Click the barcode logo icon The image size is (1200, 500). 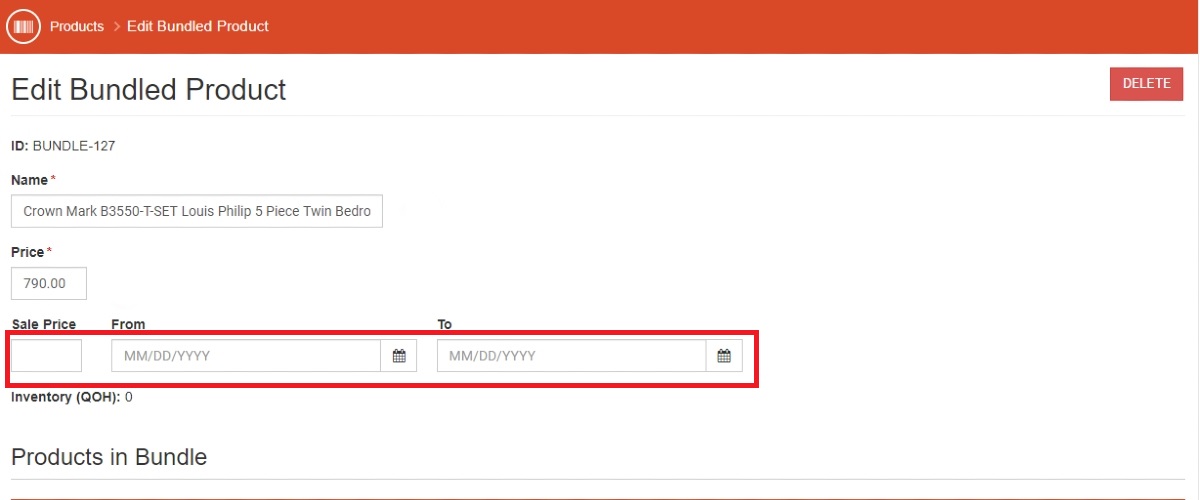click(x=23, y=27)
